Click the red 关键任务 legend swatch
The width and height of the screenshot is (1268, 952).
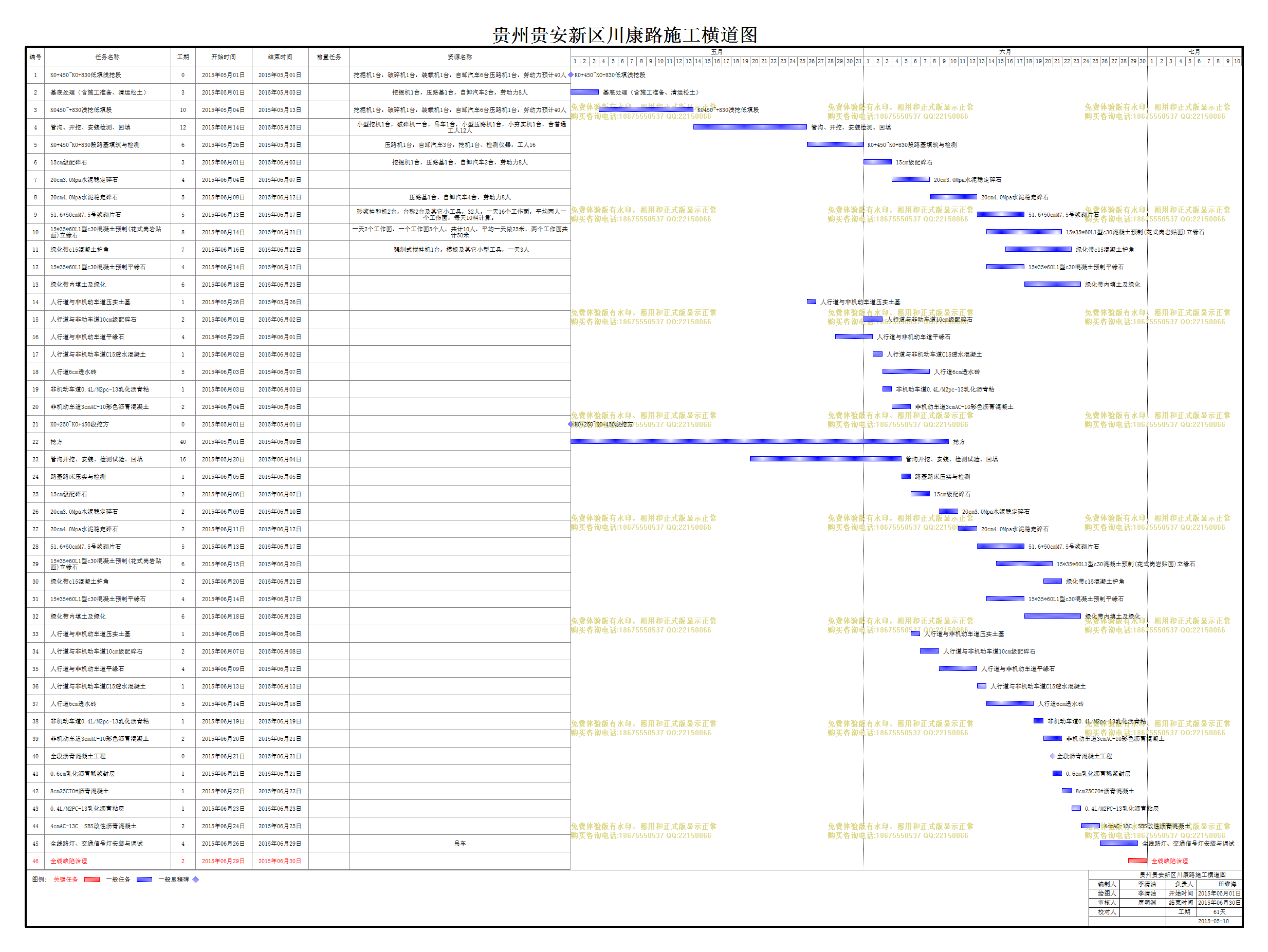pyautogui.click(x=91, y=880)
